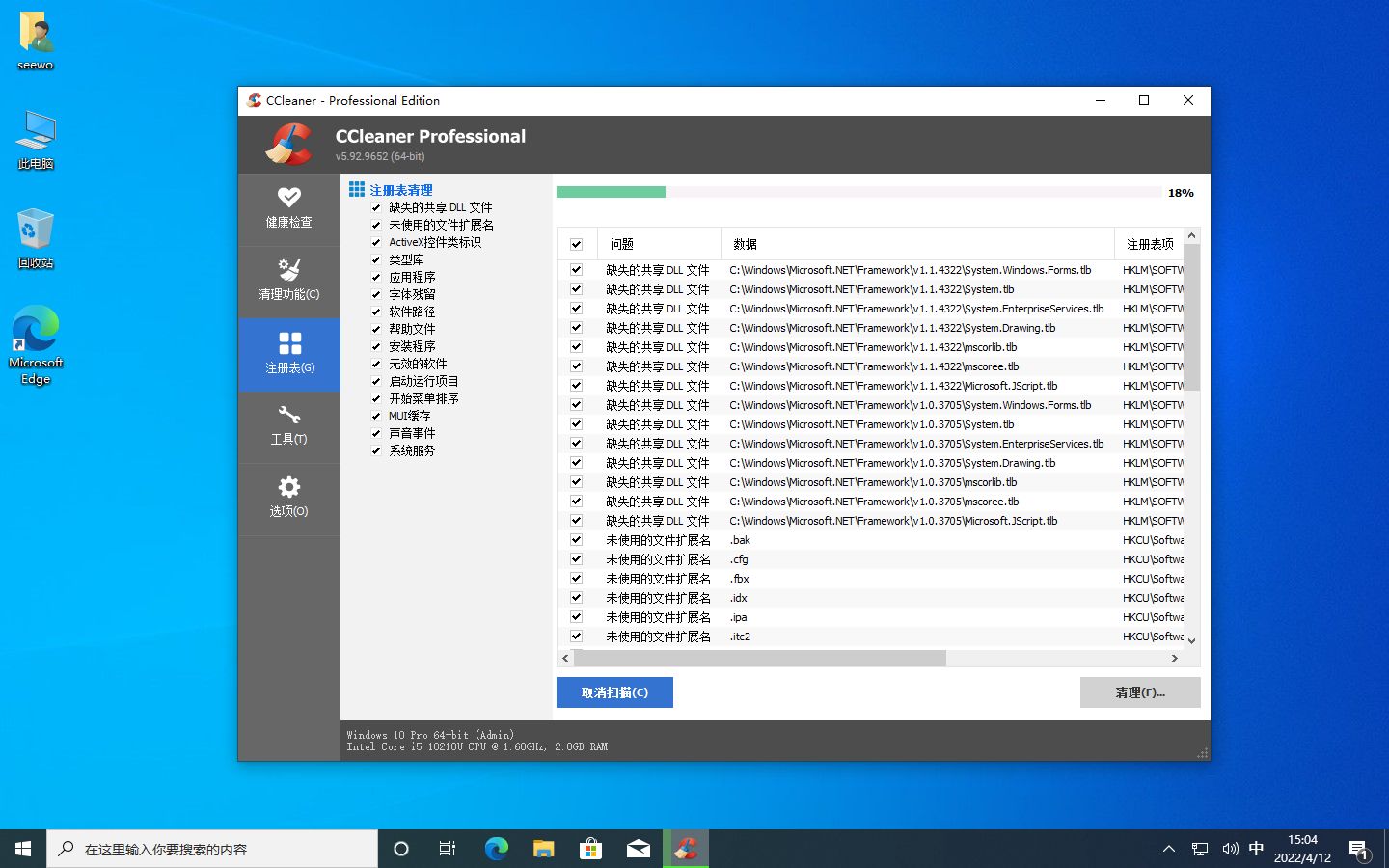Click the vertical scrollbar thumb in results
The image size is (1389, 868).
pos(1191,317)
